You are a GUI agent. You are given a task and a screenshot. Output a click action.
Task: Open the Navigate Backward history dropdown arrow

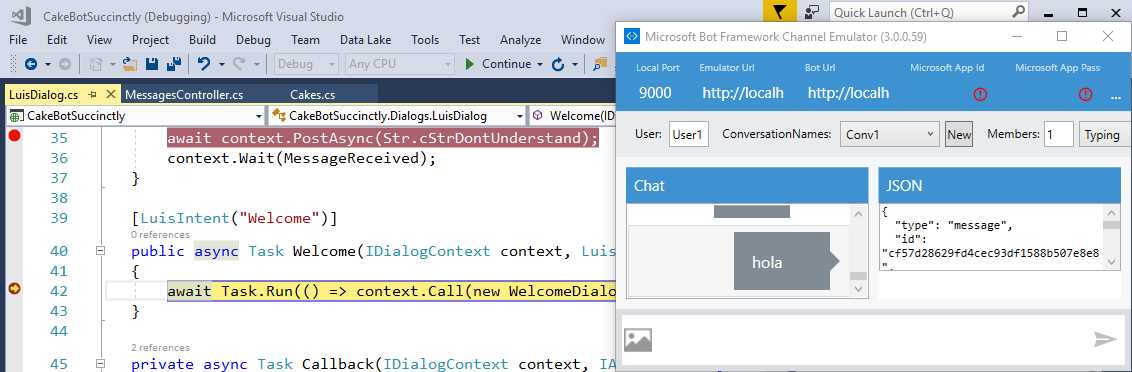[48, 64]
